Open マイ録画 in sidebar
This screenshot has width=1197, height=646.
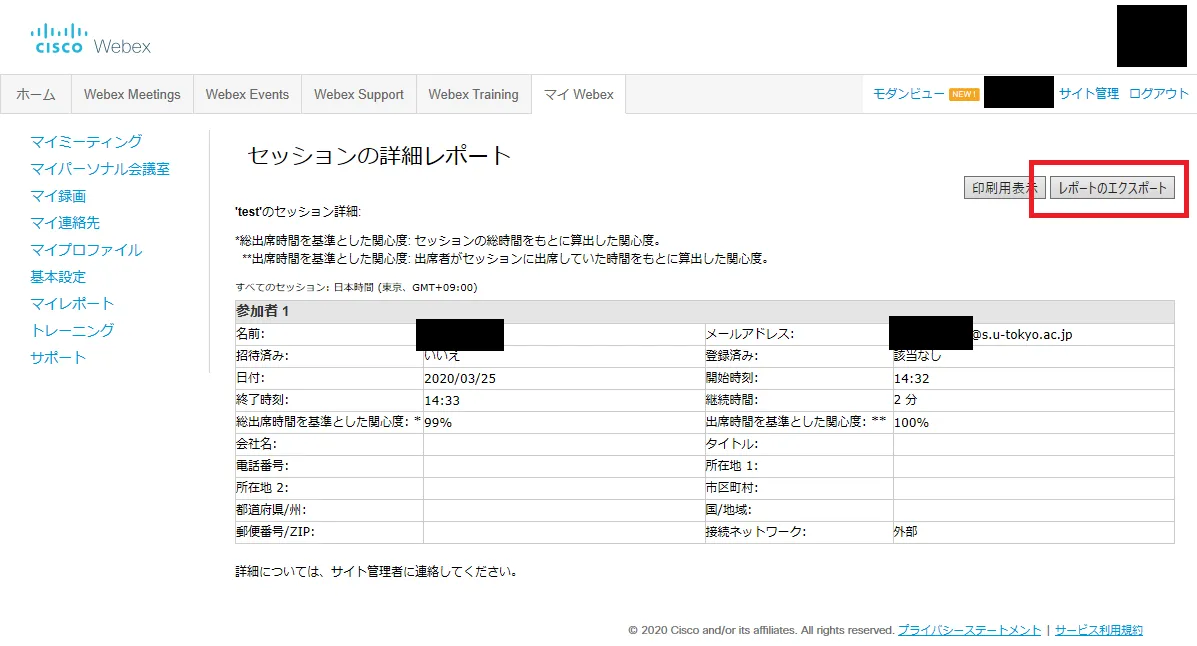[58, 196]
